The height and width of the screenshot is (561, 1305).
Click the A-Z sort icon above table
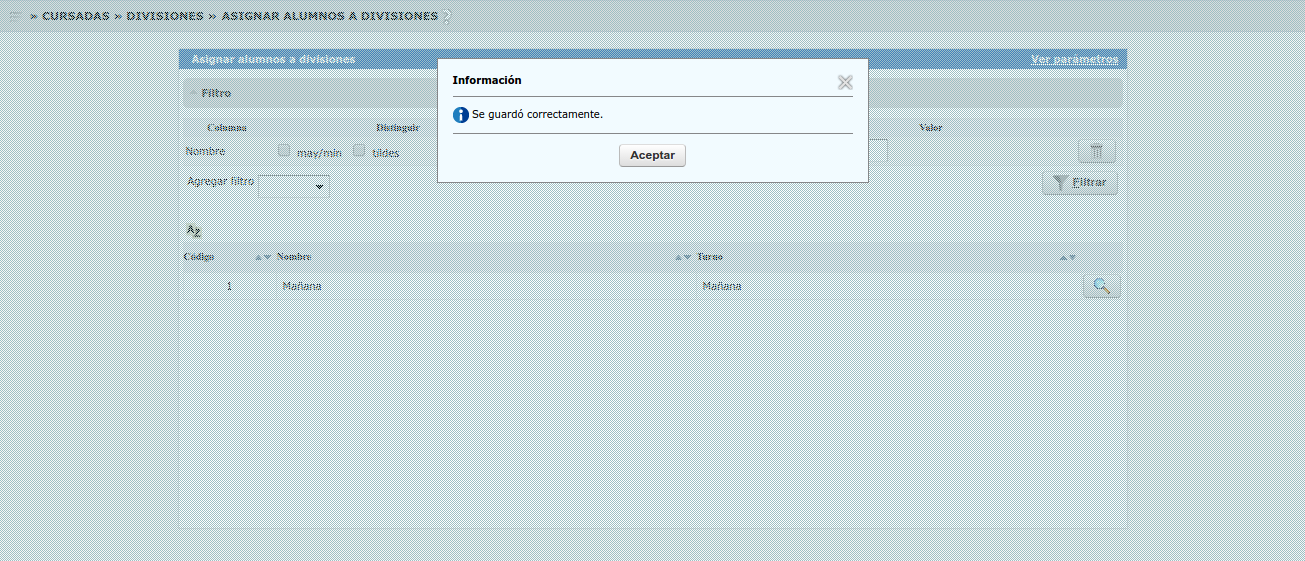point(194,230)
